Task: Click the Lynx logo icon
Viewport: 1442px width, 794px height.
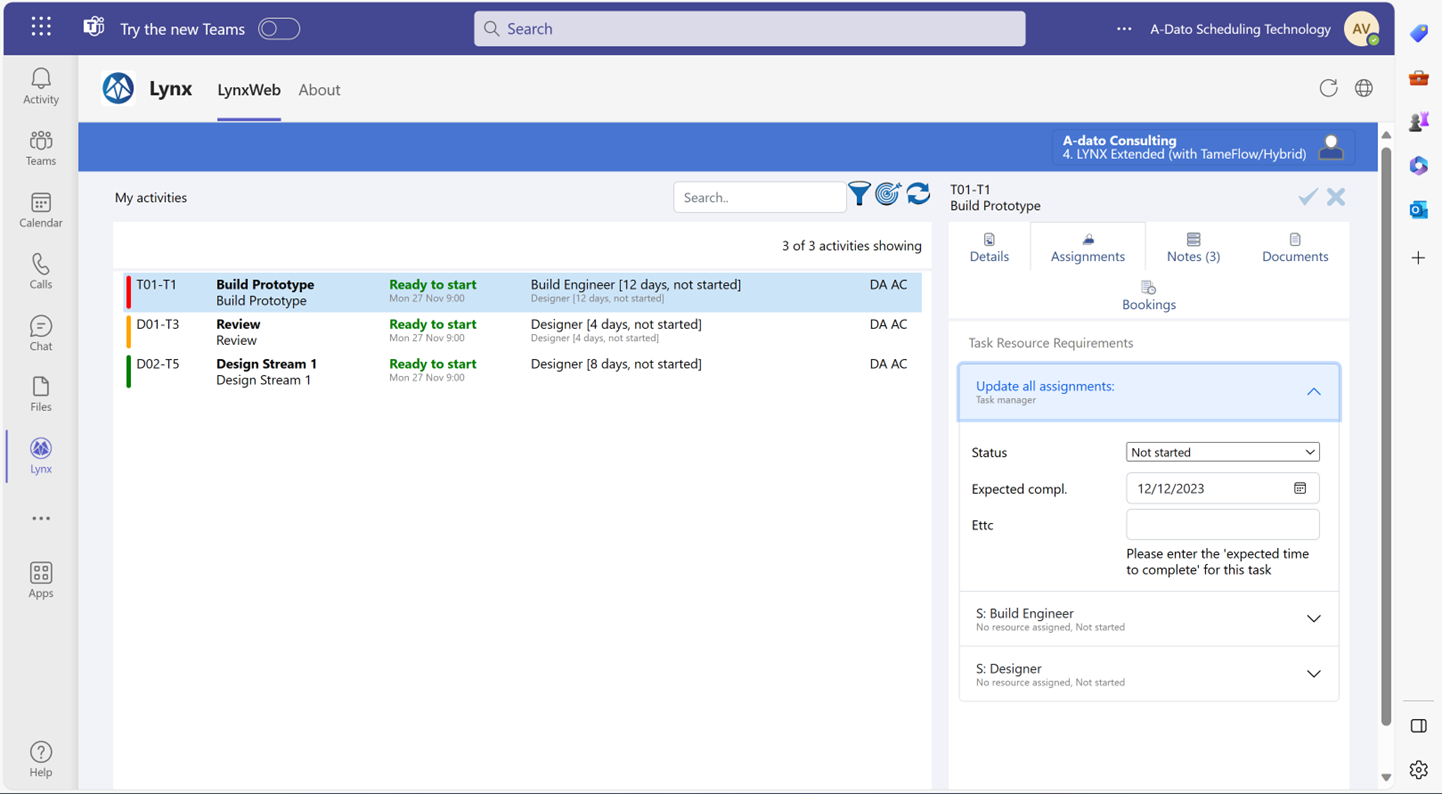Action: [x=118, y=89]
